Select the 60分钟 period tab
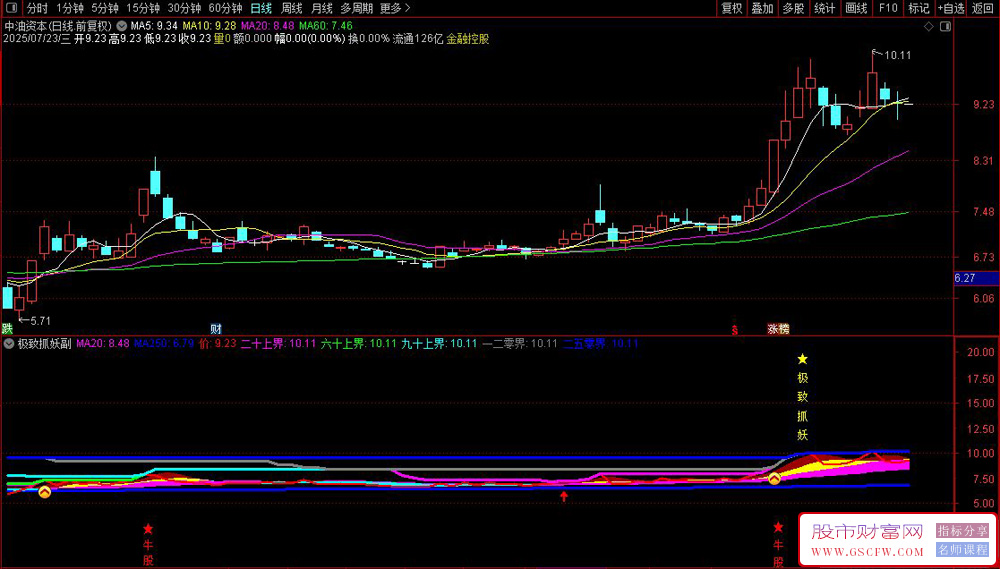This screenshot has height=569, width=1000. click(226, 9)
